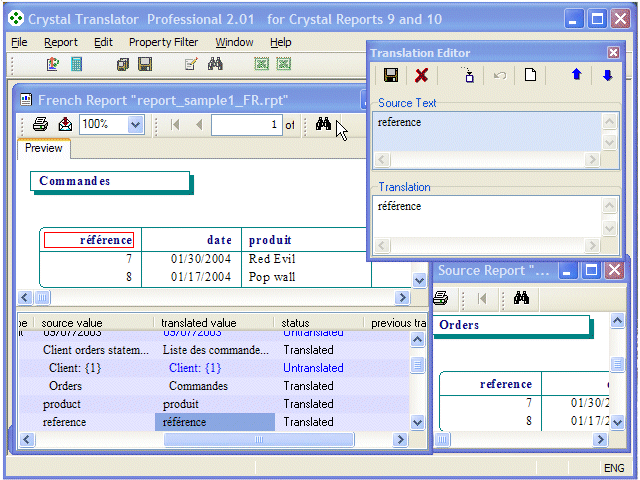Click into the Source Text box
The image size is (640, 480).
(487, 132)
